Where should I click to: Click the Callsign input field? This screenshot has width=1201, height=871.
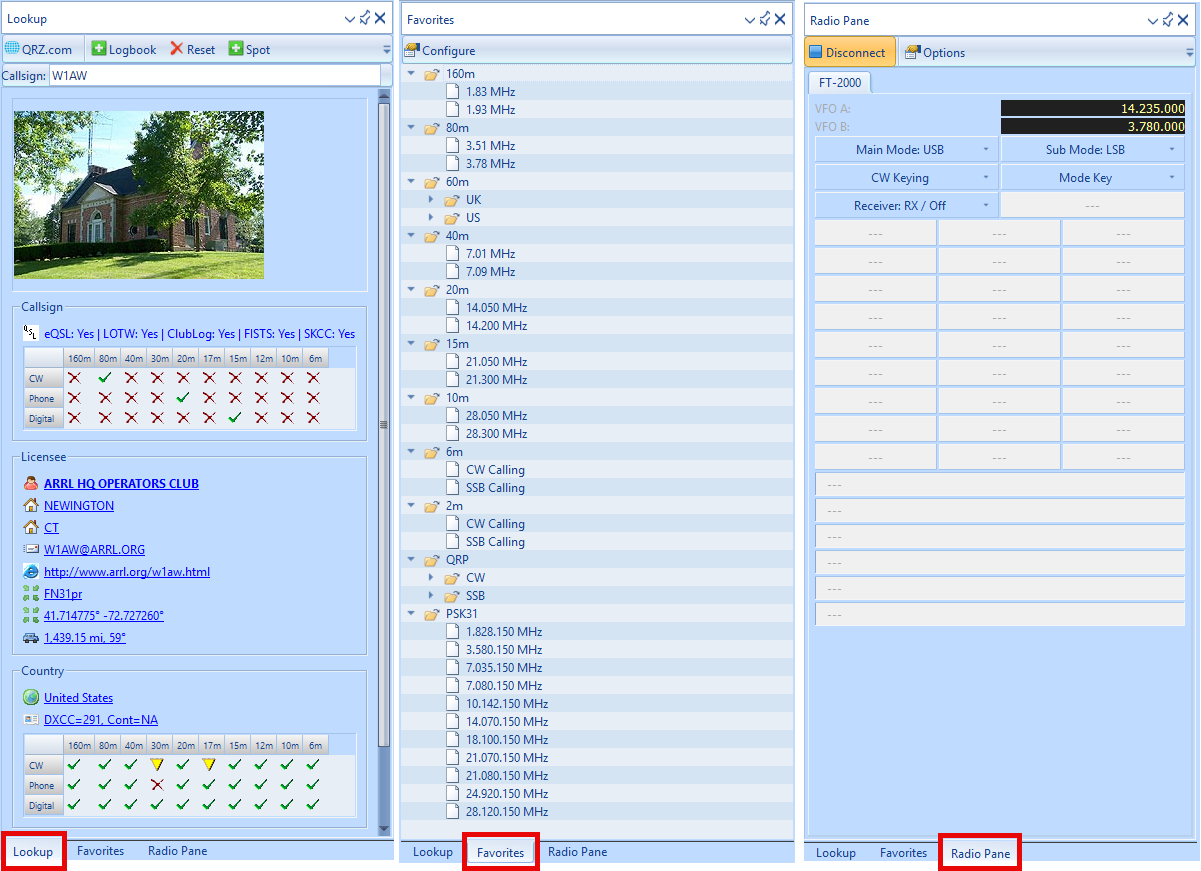pos(213,75)
